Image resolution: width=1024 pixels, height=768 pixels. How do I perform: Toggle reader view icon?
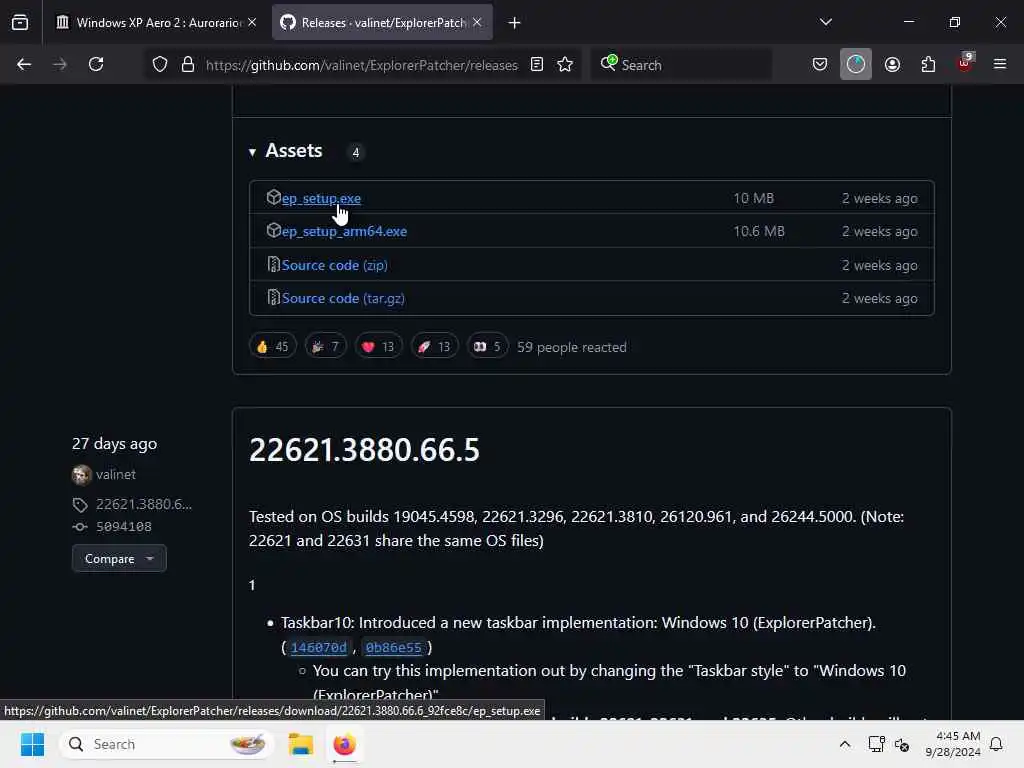[x=537, y=64]
